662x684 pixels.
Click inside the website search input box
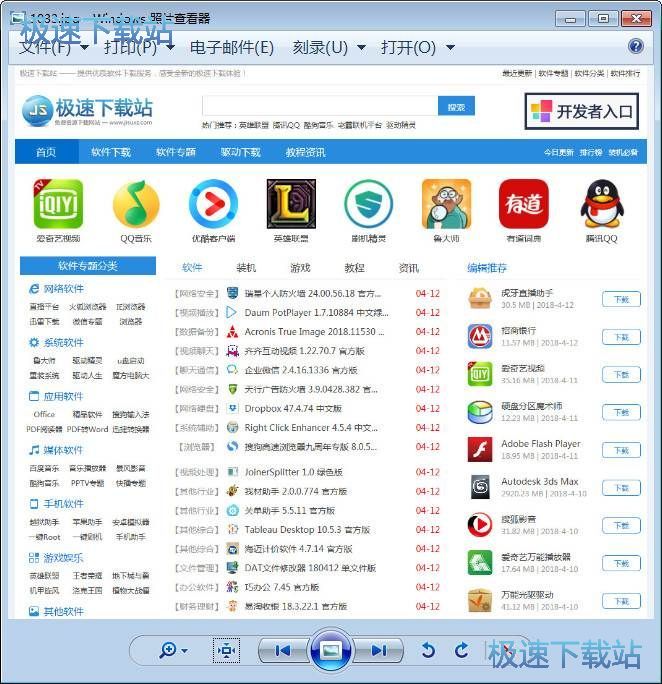point(318,107)
